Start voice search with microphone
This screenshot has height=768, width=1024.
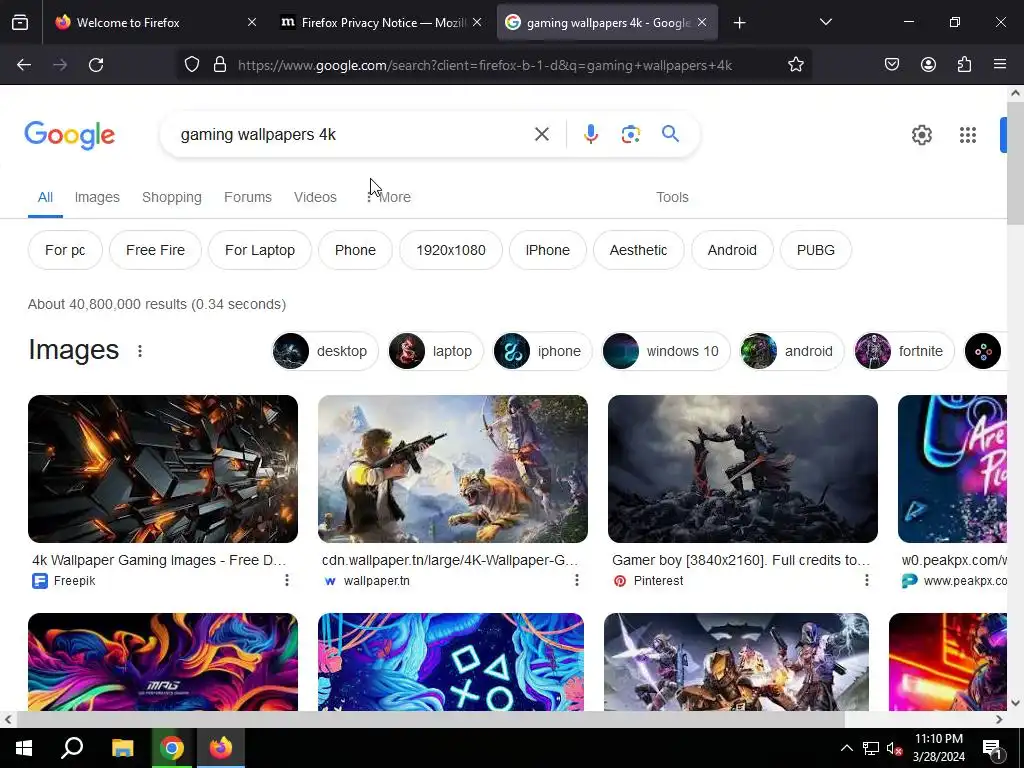590,135
